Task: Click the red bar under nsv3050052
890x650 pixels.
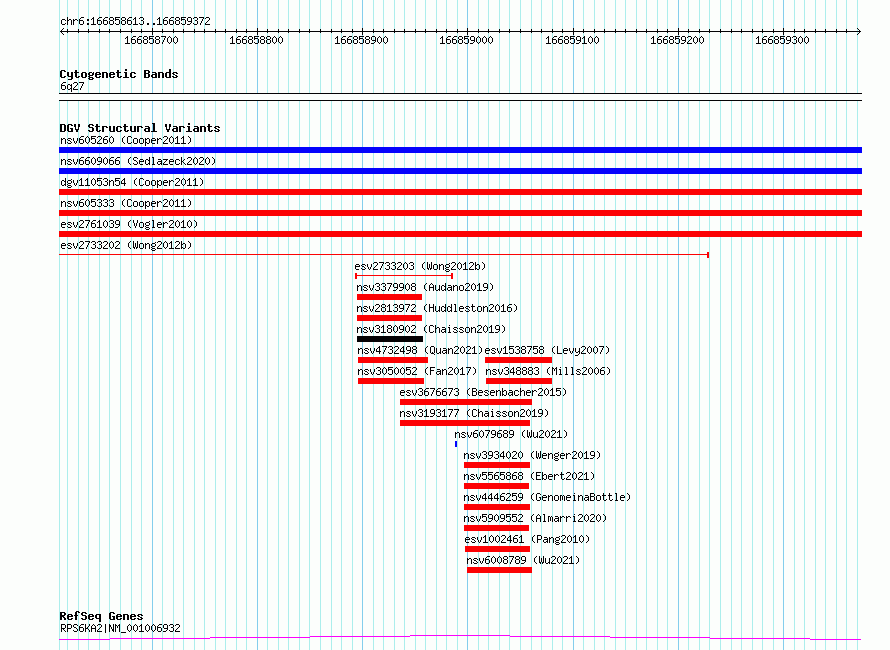Action: [391, 381]
